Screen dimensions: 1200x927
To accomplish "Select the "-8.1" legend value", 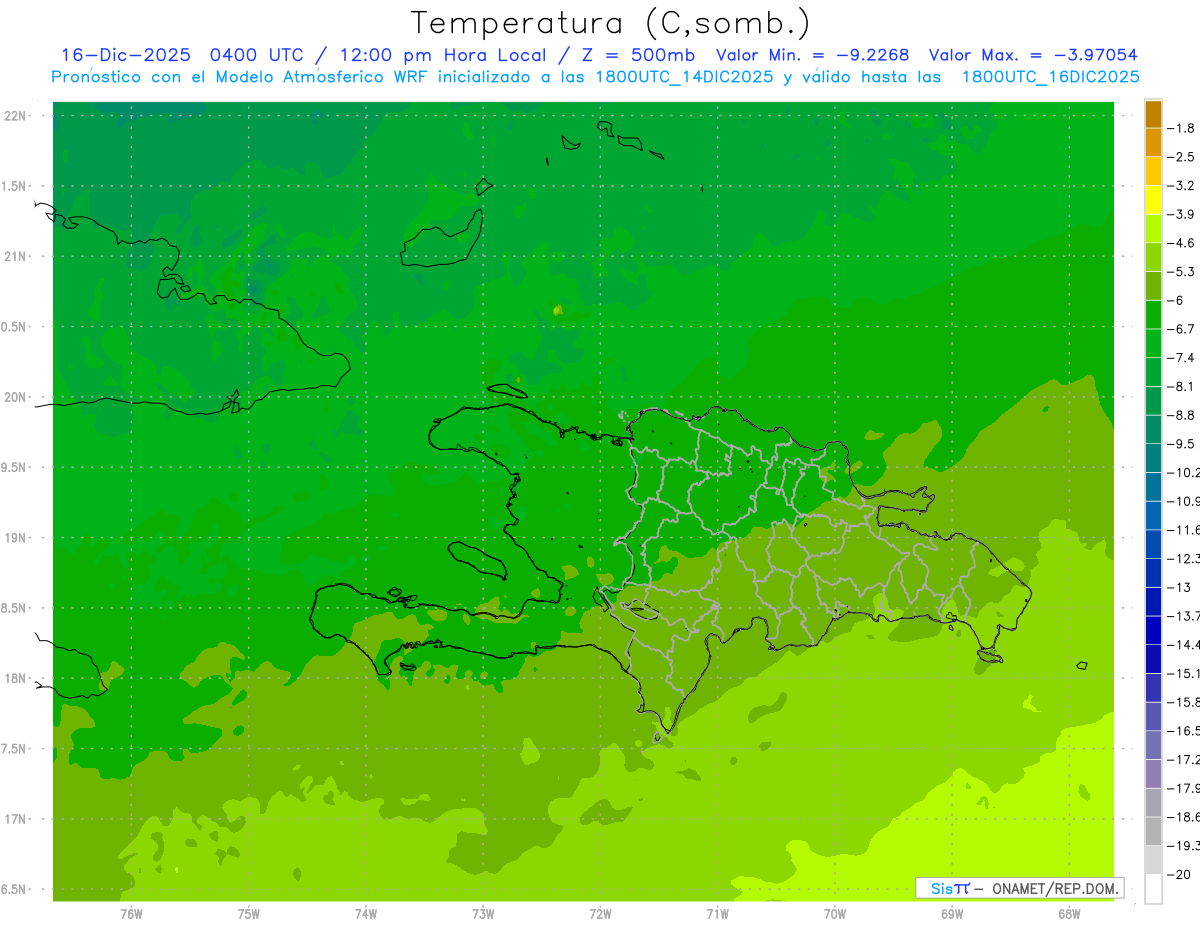I will coord(1180,386).
